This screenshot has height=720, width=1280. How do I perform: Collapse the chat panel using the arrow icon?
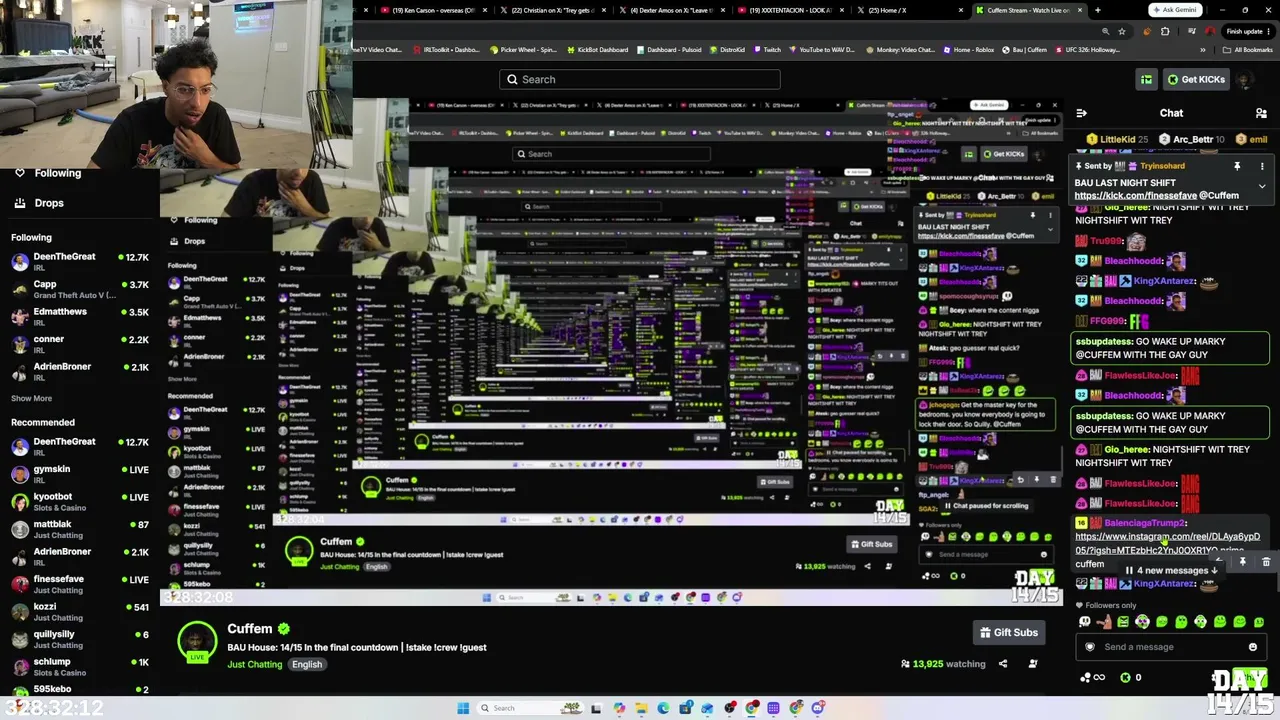pyautogui.click(x=1081, y=113)
